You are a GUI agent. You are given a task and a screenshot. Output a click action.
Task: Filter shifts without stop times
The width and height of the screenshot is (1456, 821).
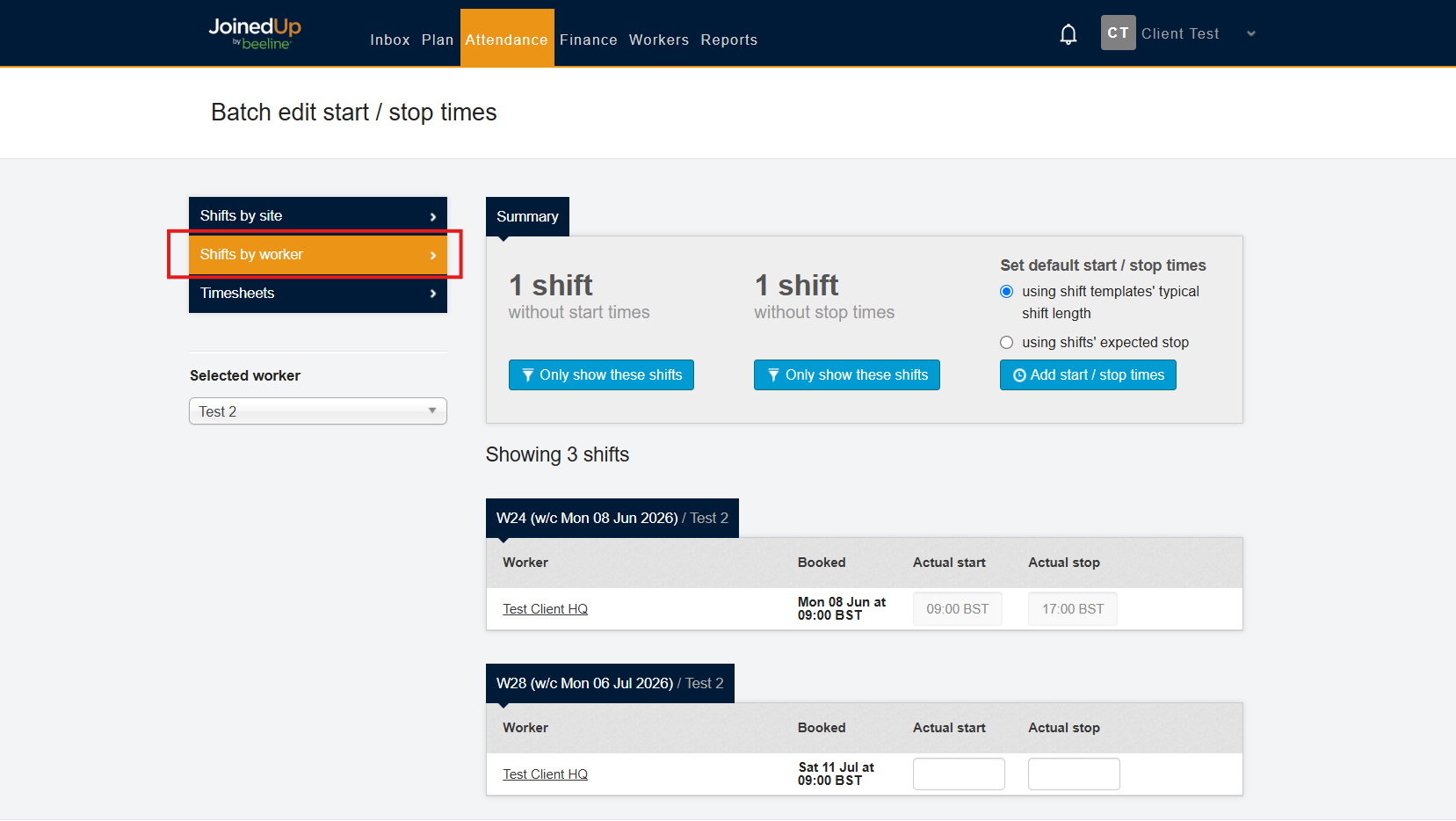pyautogui.click(x=847, y=374)
